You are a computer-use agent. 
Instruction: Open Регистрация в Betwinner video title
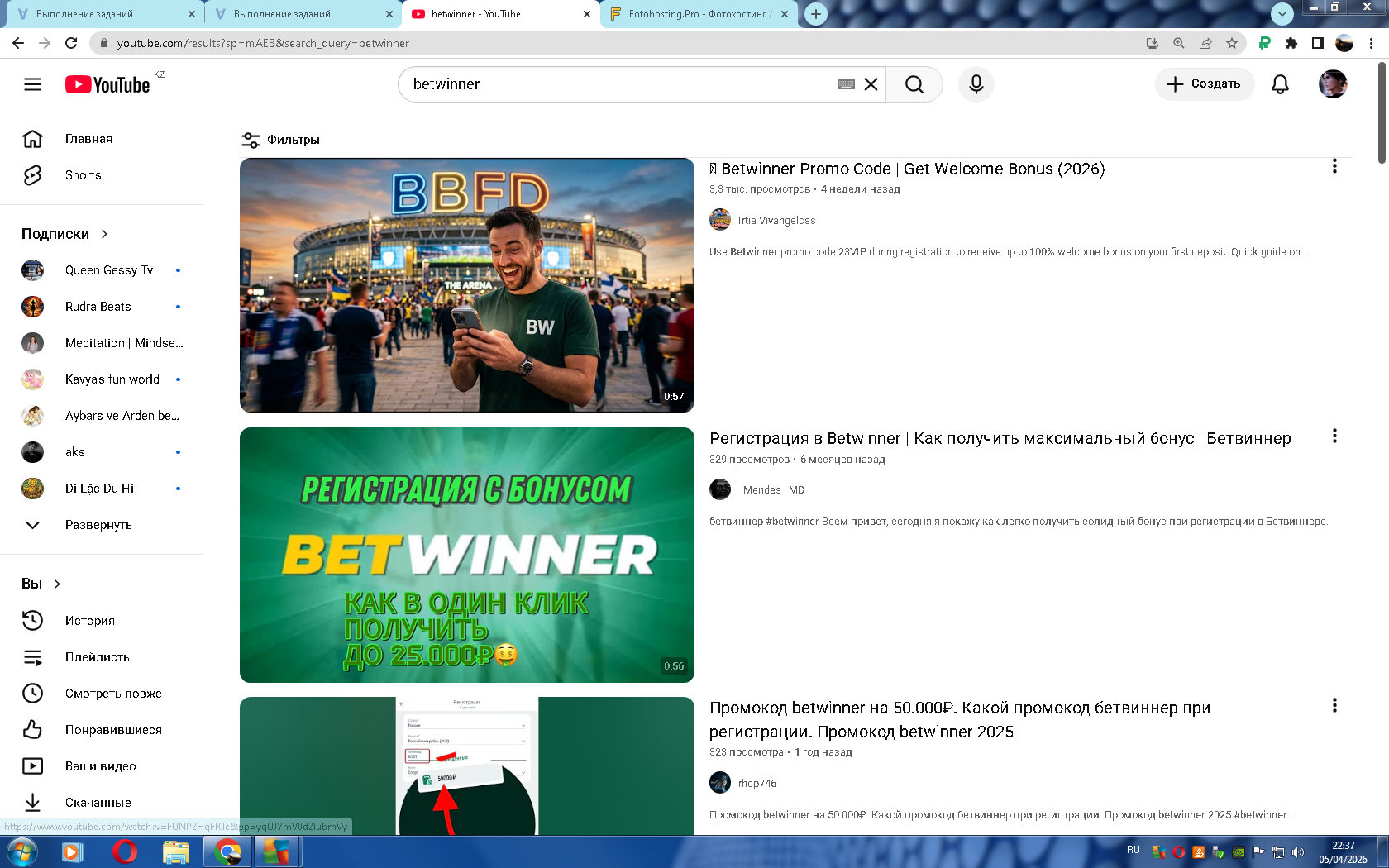coord(1000,438)
